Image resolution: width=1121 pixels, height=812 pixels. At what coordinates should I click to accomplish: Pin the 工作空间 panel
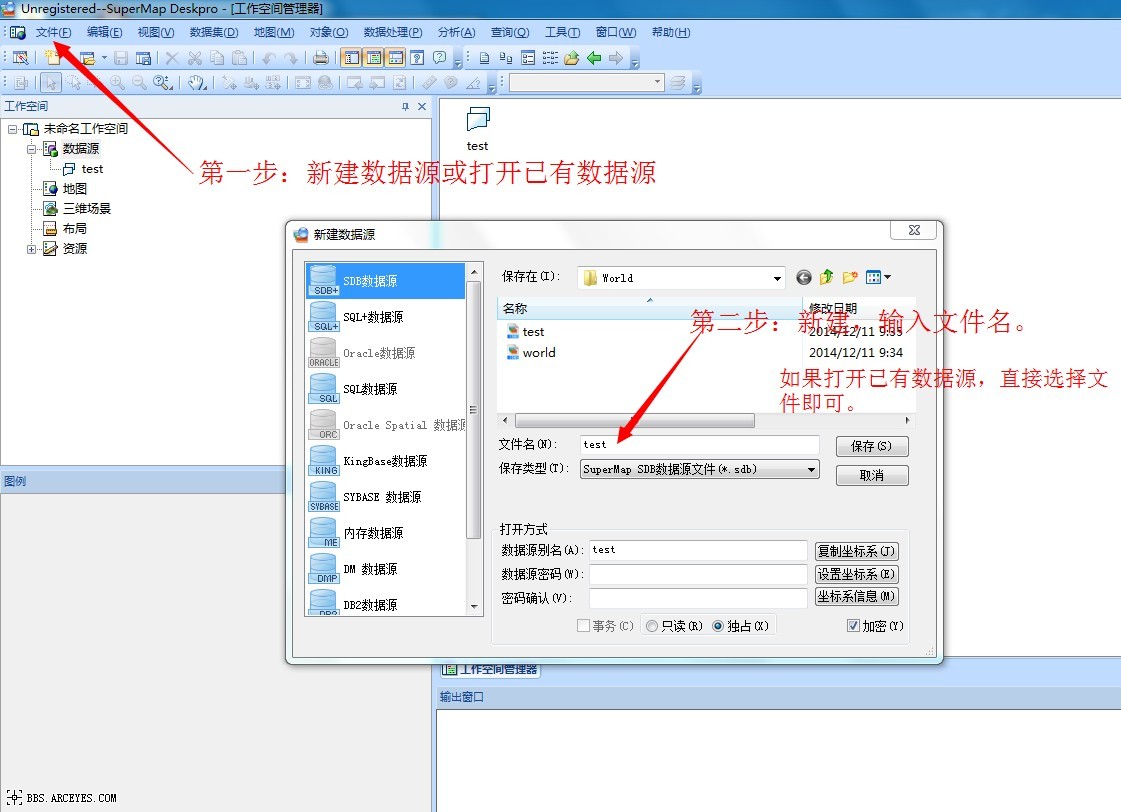pyautogui.click(x=405, y=107)
